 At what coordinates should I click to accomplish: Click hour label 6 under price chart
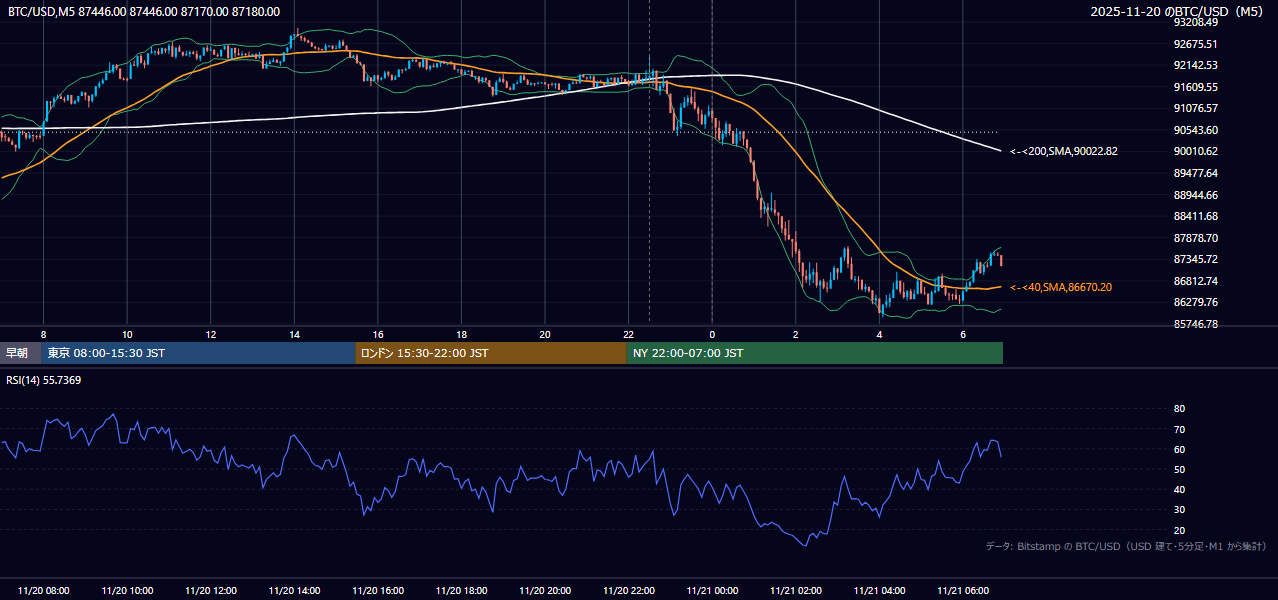962,334
